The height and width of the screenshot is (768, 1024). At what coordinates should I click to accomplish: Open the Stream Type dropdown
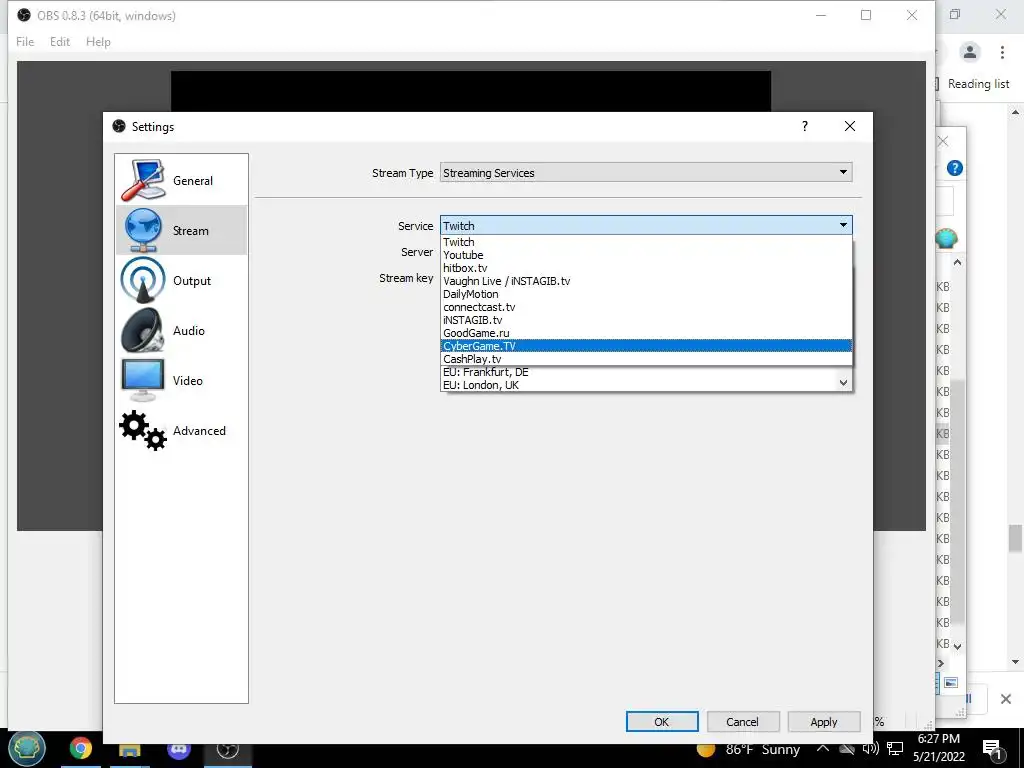(646, 172)
